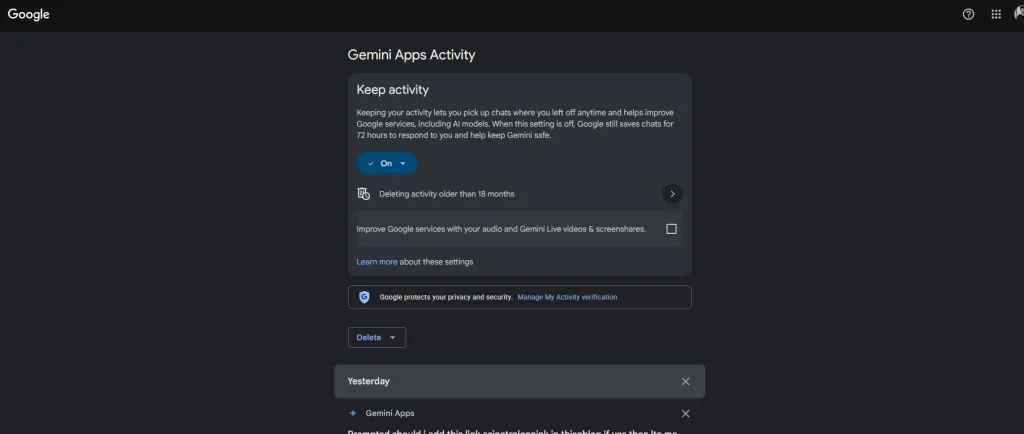This screenshot has height=434, width=1024.
Task: Open the Delete dropdown menu
Action: pyautogui.click(x=377, y=337)
